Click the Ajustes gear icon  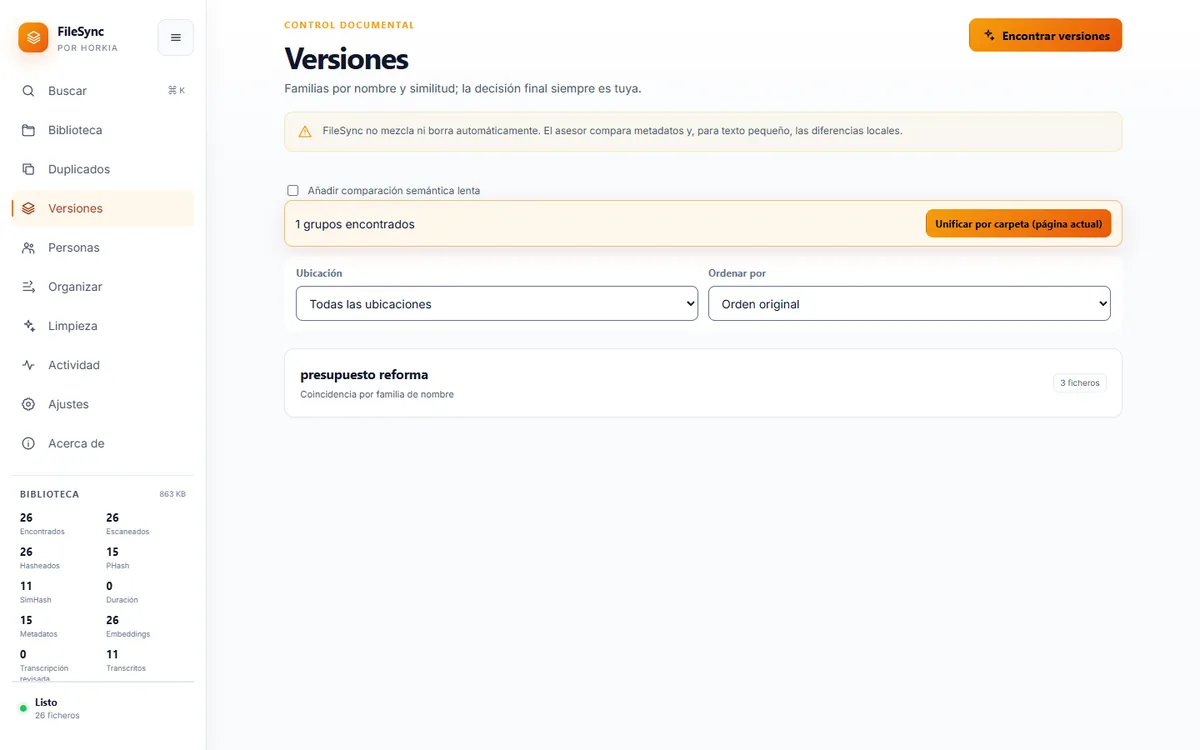[x=28, y=404]
